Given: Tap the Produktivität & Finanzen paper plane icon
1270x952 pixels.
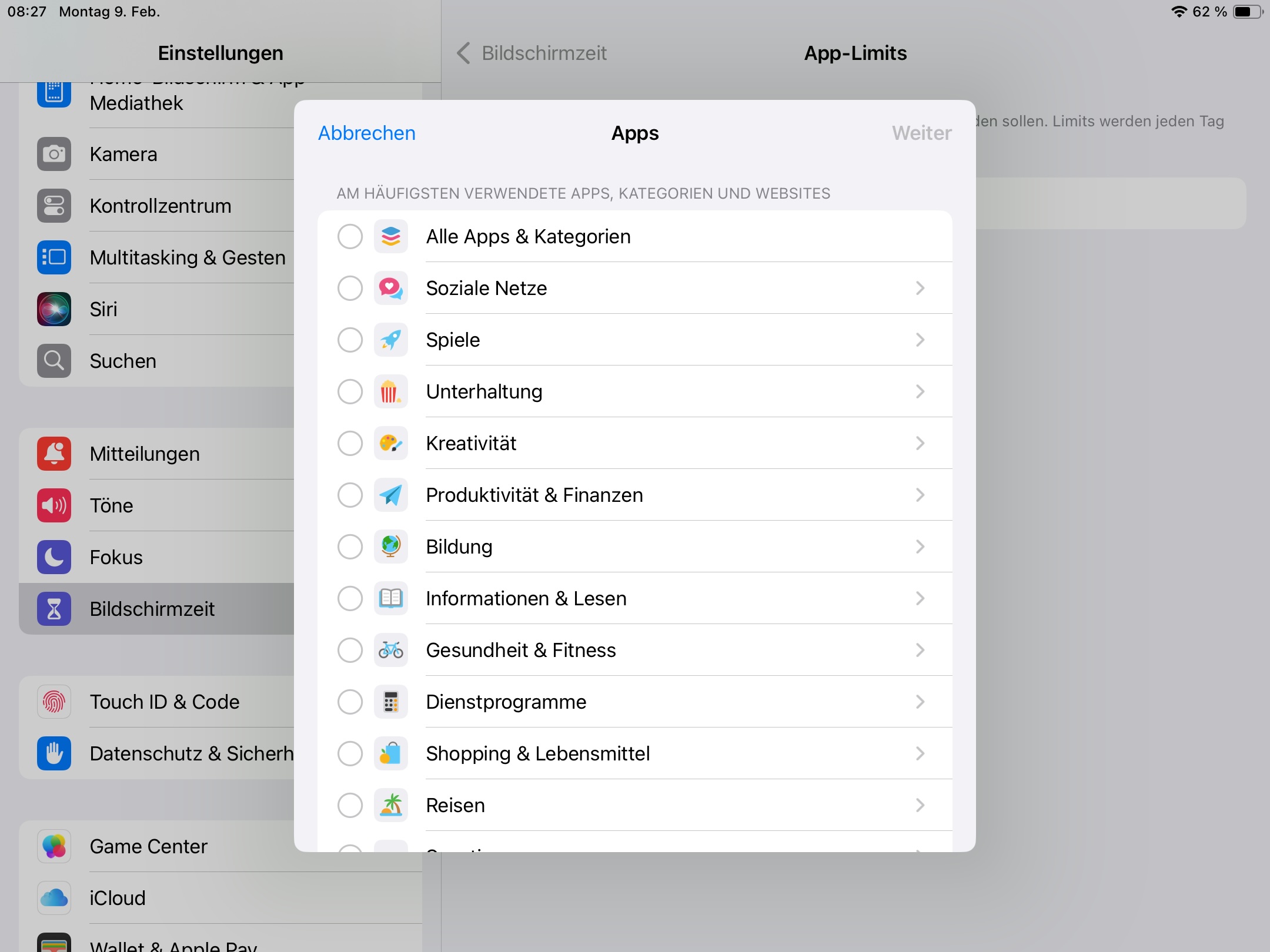Looking at the screenshot, I should pos(391,495).
